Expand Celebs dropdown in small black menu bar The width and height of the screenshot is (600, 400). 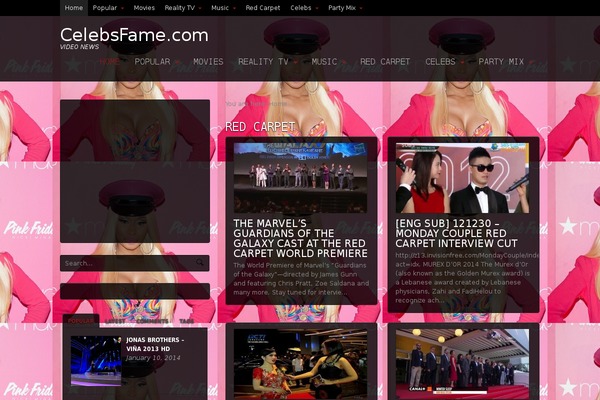click(x=304, y=8)
